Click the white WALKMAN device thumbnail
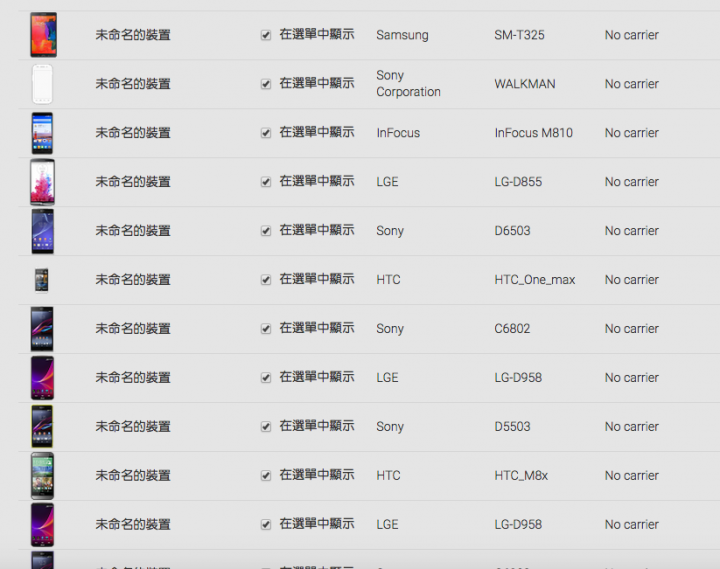The image size is (720, 569). 42,84
